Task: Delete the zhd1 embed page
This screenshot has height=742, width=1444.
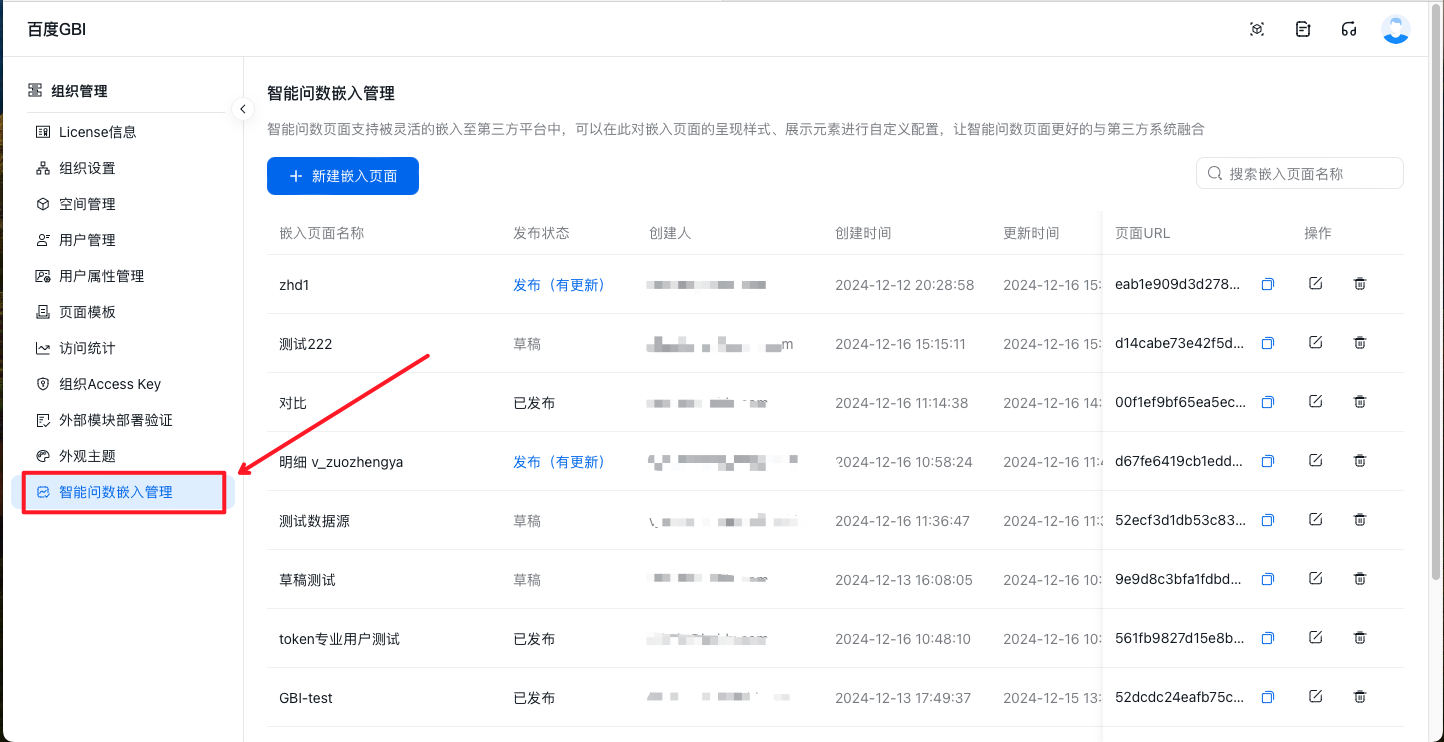Action: tap(1360, 284)
